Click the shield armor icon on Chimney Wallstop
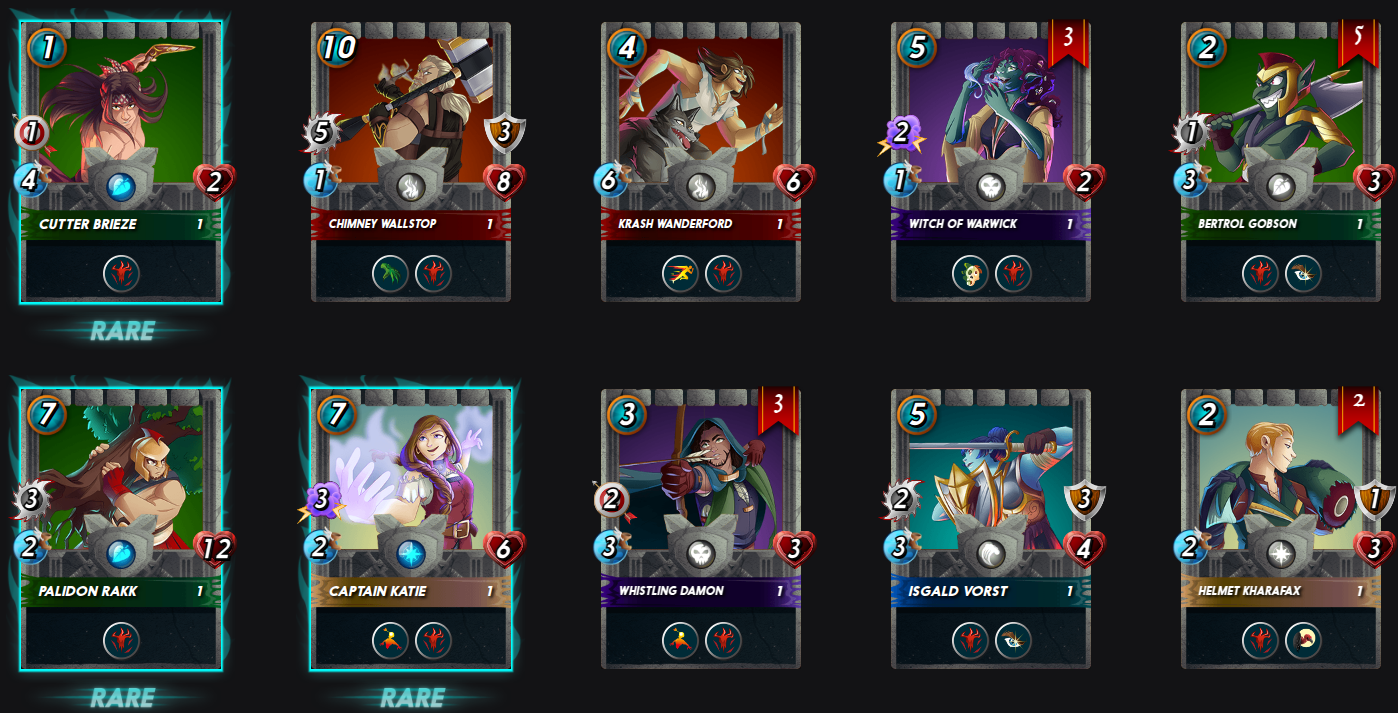This screenshot has height=713, width=1398. (505, 133)
